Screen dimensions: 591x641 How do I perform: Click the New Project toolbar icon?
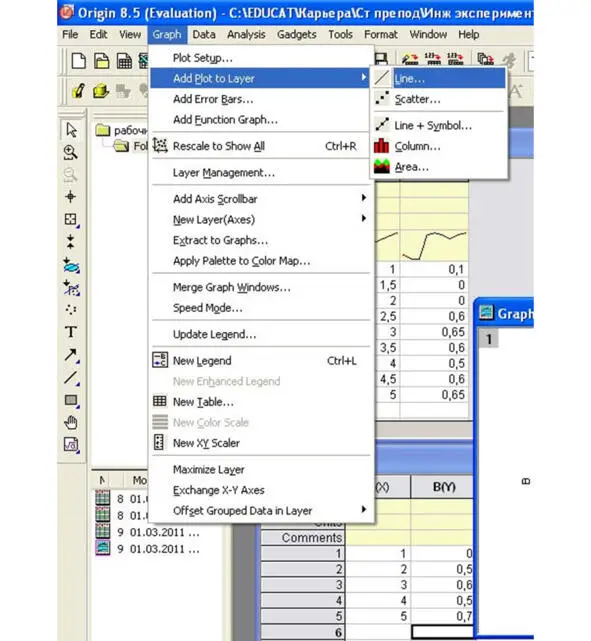78,61
